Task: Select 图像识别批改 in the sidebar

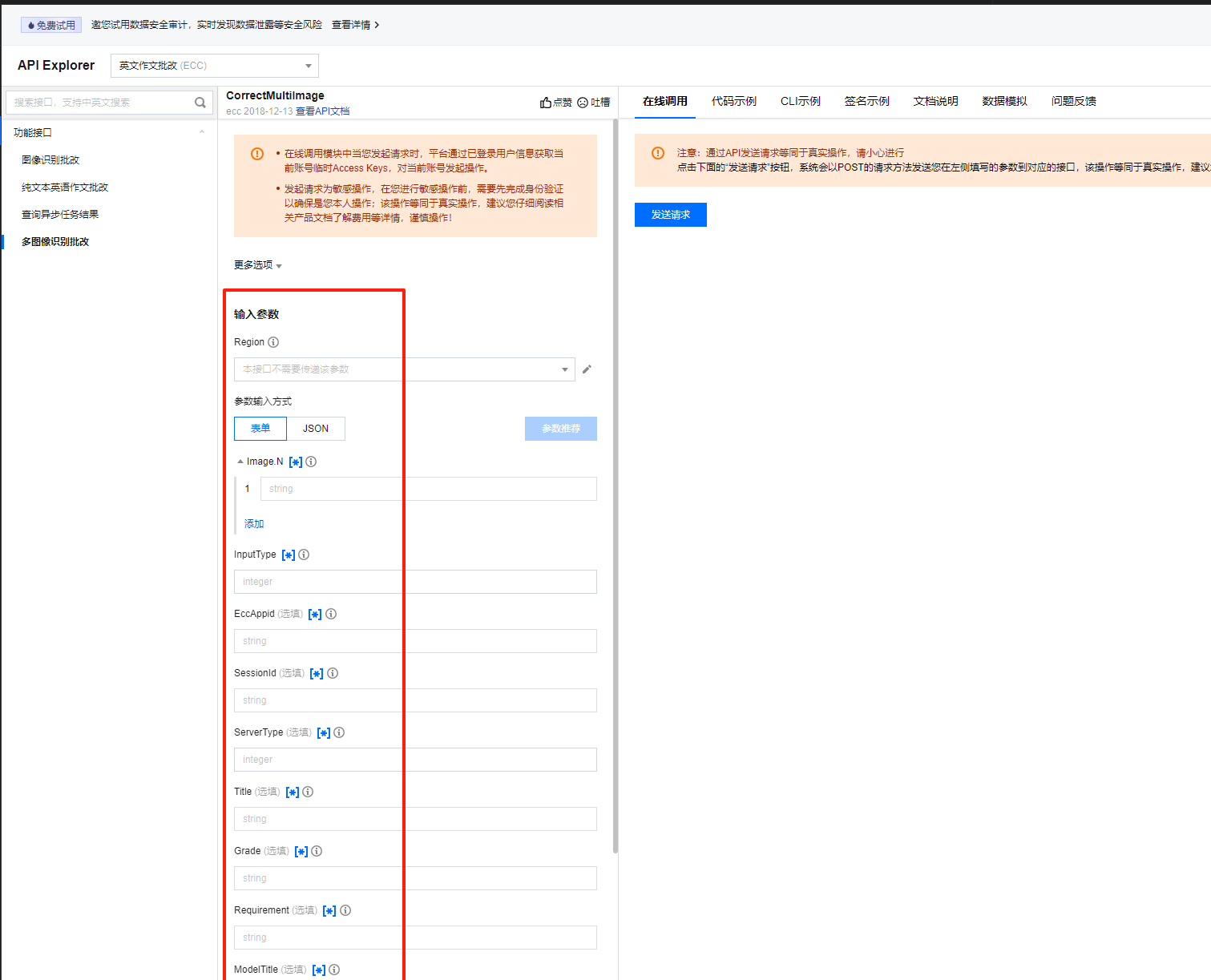Action: pyautogui.click(x=50, y=160)
